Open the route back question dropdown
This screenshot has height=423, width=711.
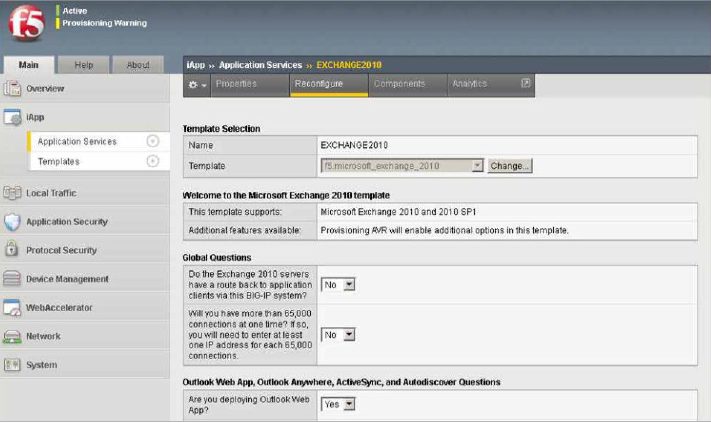(x=338, y=285)
